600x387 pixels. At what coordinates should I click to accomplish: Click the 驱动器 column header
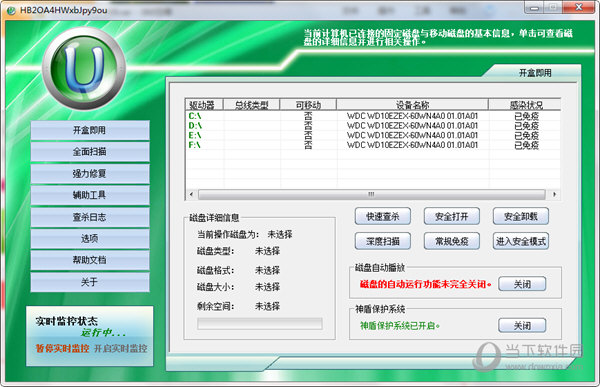(x=204, y=105)
